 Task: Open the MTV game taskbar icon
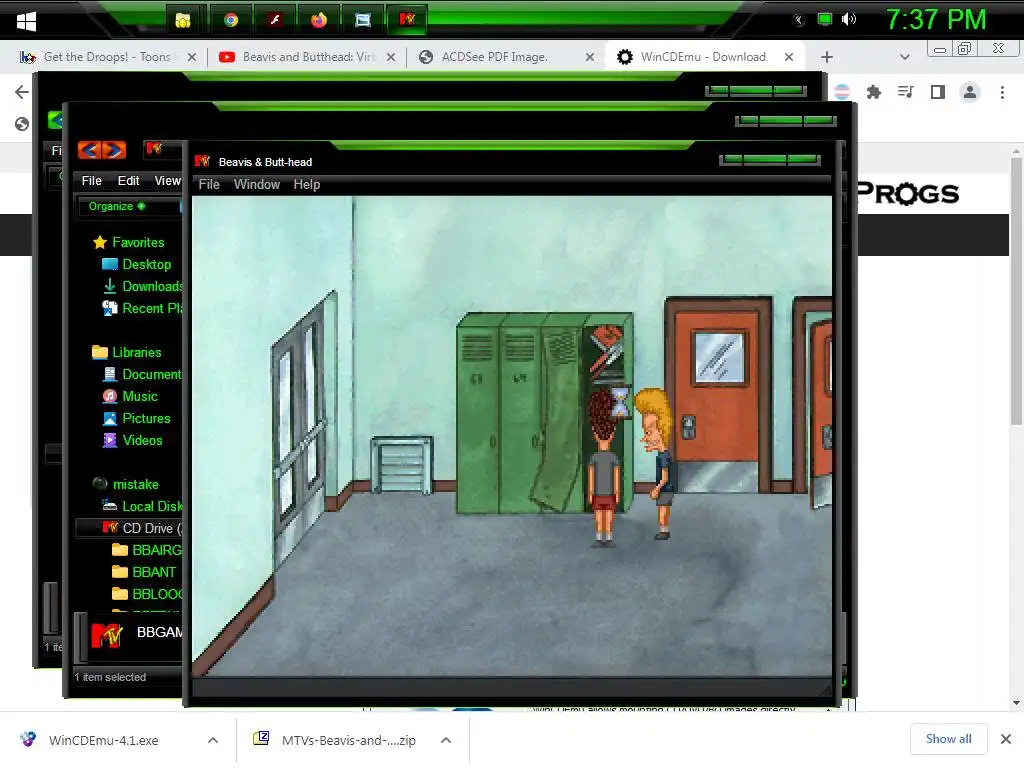tap(407, 20)
